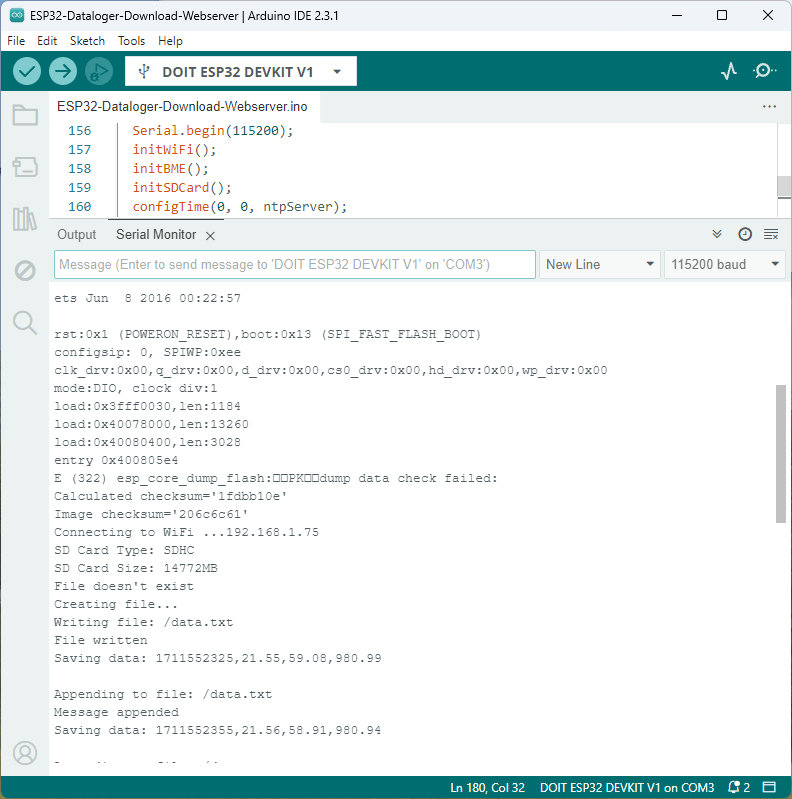Click the 'SD Card Type: SDHC' output line
The width and height of the screenshot is (792, 799).
124,550
